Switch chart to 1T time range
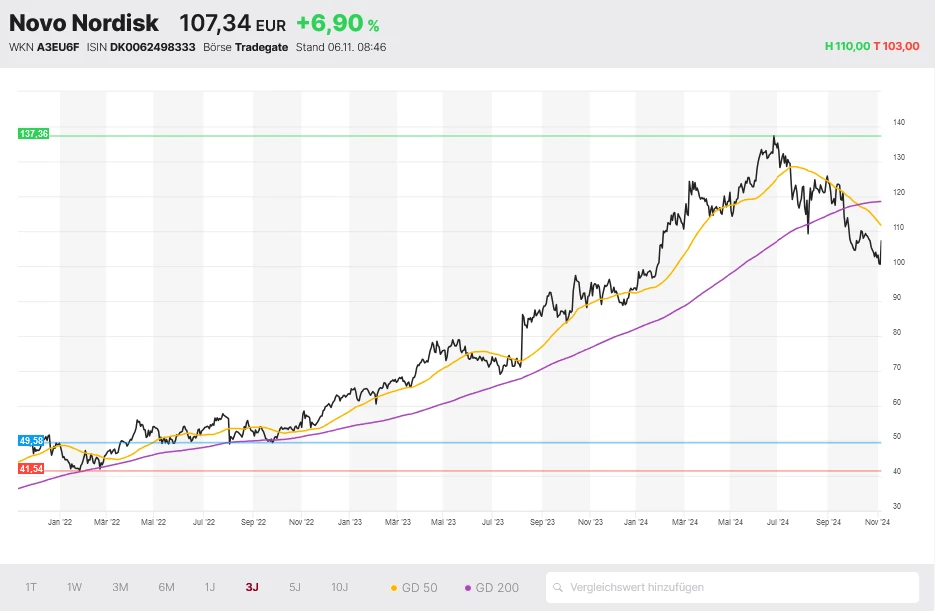939x611 pixels. 32,588
